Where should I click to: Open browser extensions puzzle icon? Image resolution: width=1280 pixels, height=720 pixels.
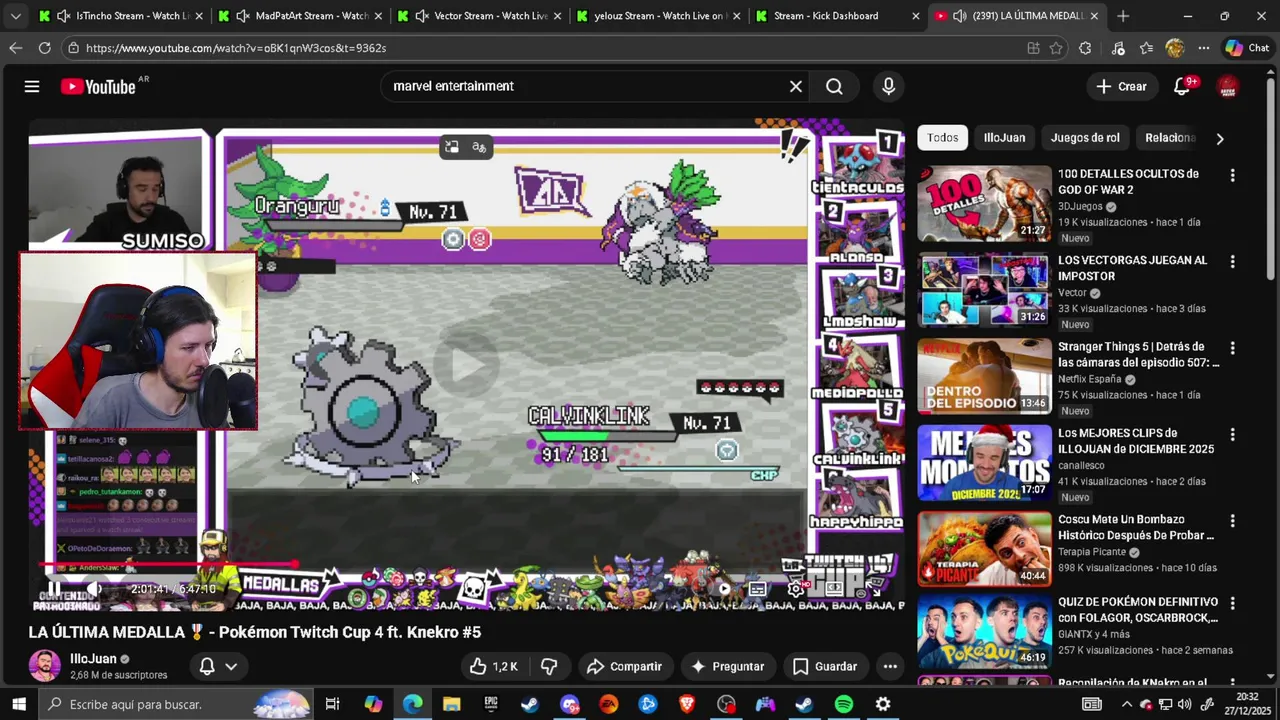click(x=1085, y=48)
